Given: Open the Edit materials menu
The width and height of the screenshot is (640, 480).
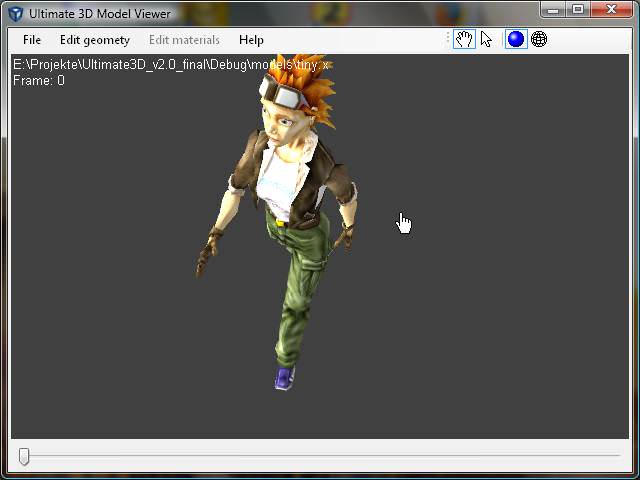Looking at the screenshot, I should [x=184, y=40].
